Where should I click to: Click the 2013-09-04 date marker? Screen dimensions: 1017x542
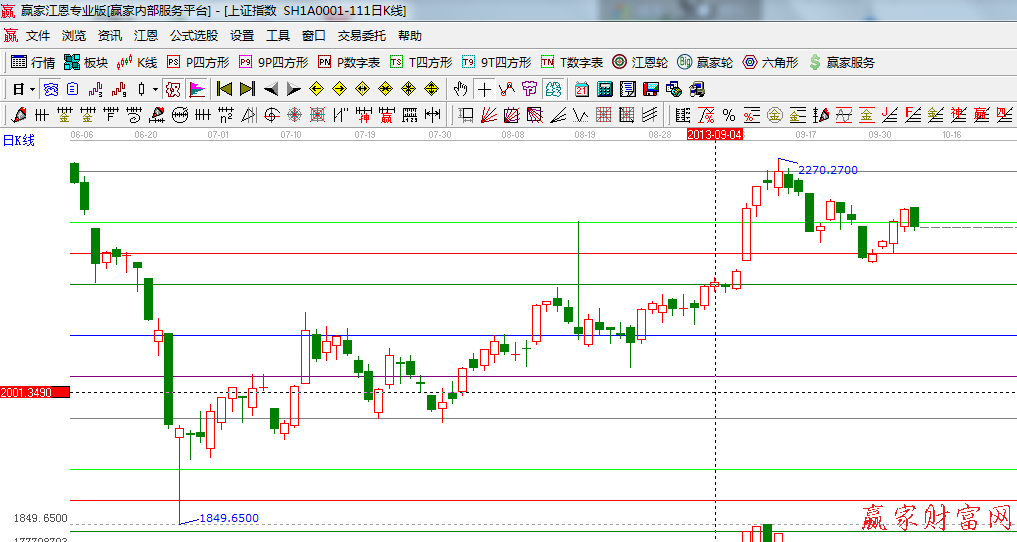pos(715,134)
